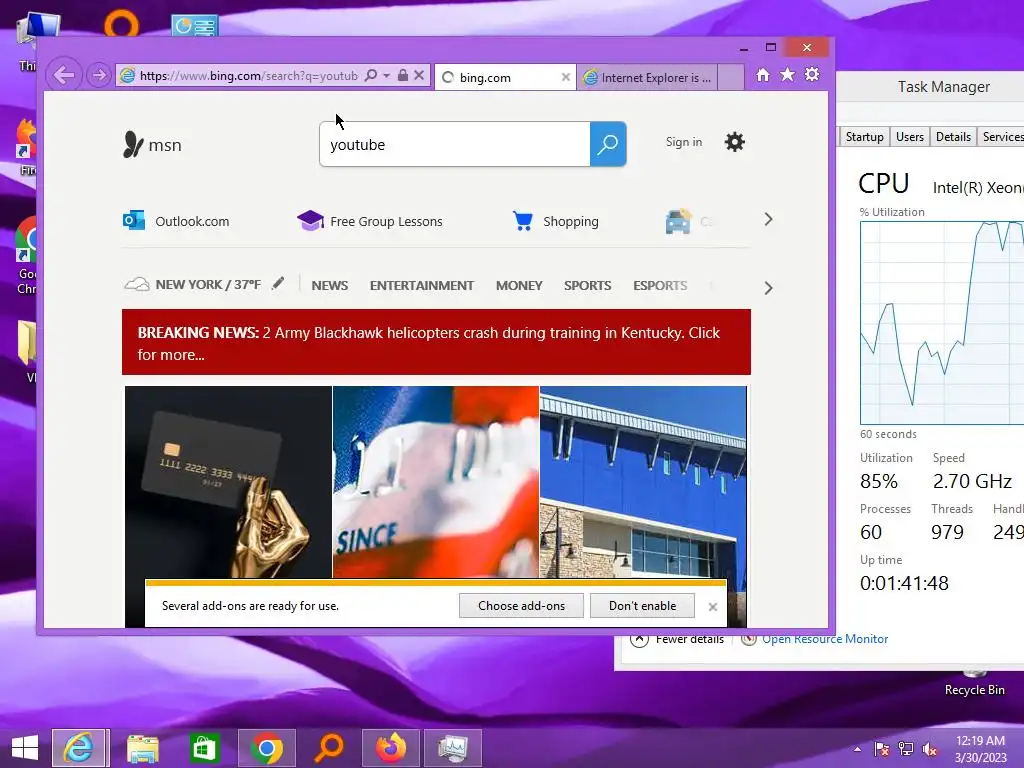The height and width of the screenshot is (768, 1024).
Task: Open Favorites with the star icon
Action: pyautogui.click(x=788, y=74)
